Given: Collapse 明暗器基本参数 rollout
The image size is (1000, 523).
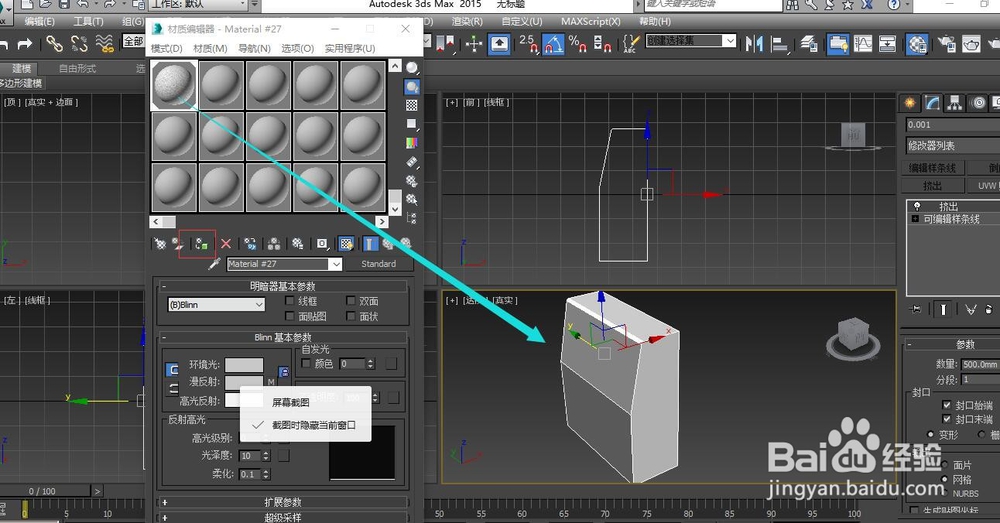Looking at the screenshot, I should 283,286.
